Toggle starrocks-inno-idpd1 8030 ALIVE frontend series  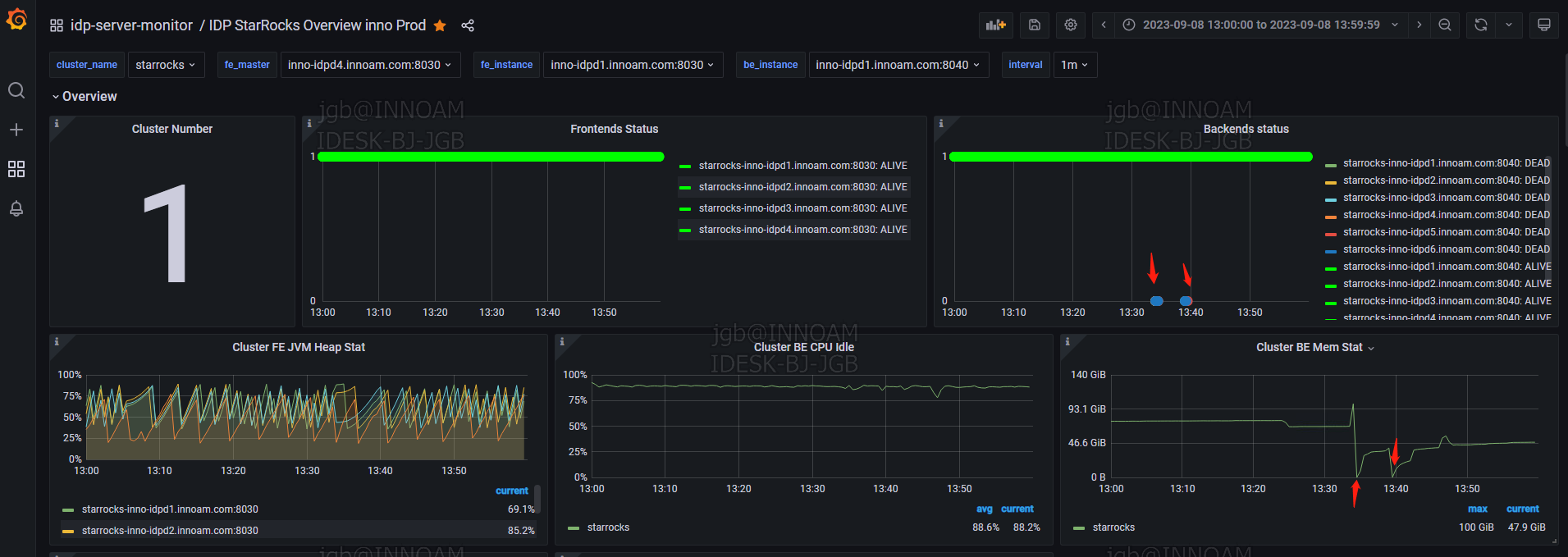(802, 166)
